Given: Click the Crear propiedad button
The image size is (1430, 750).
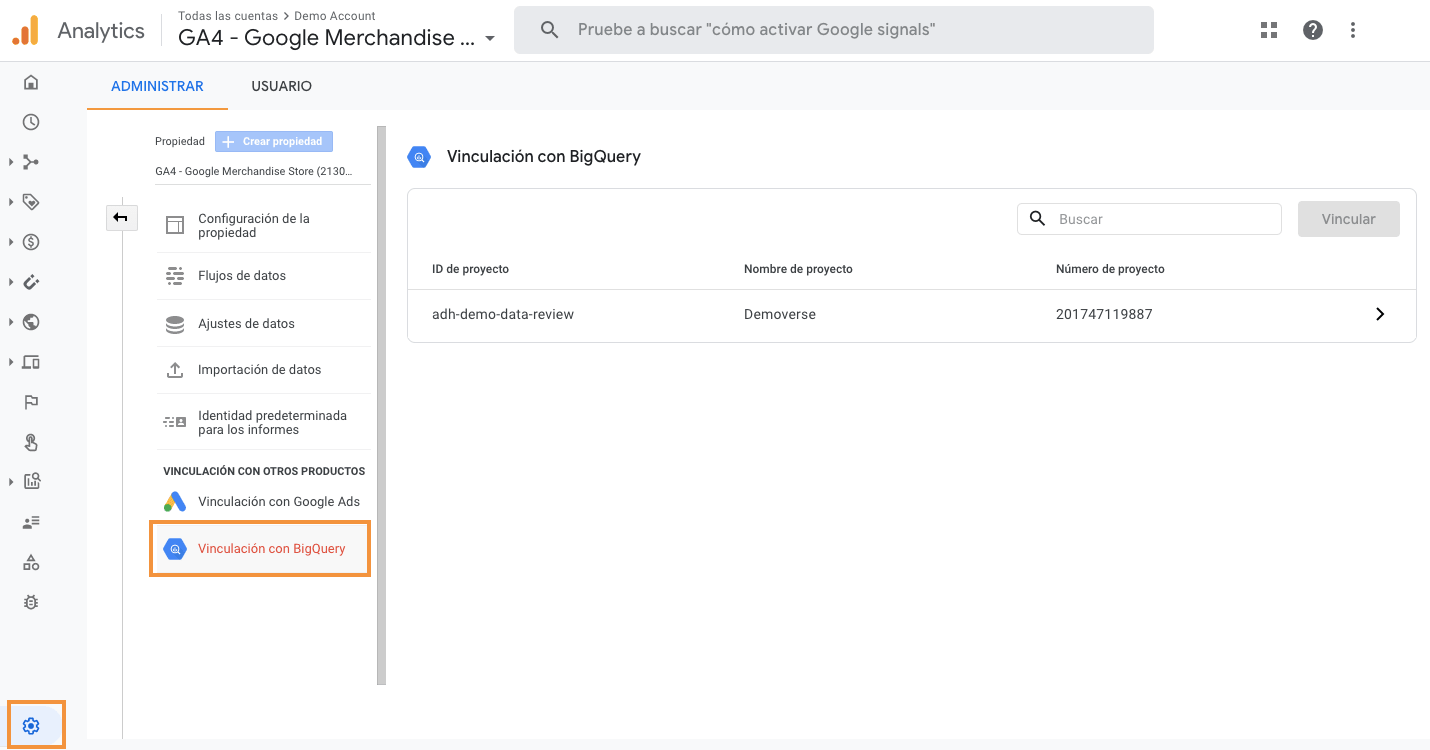Looking at the screenshot, I should pos(274,142).
